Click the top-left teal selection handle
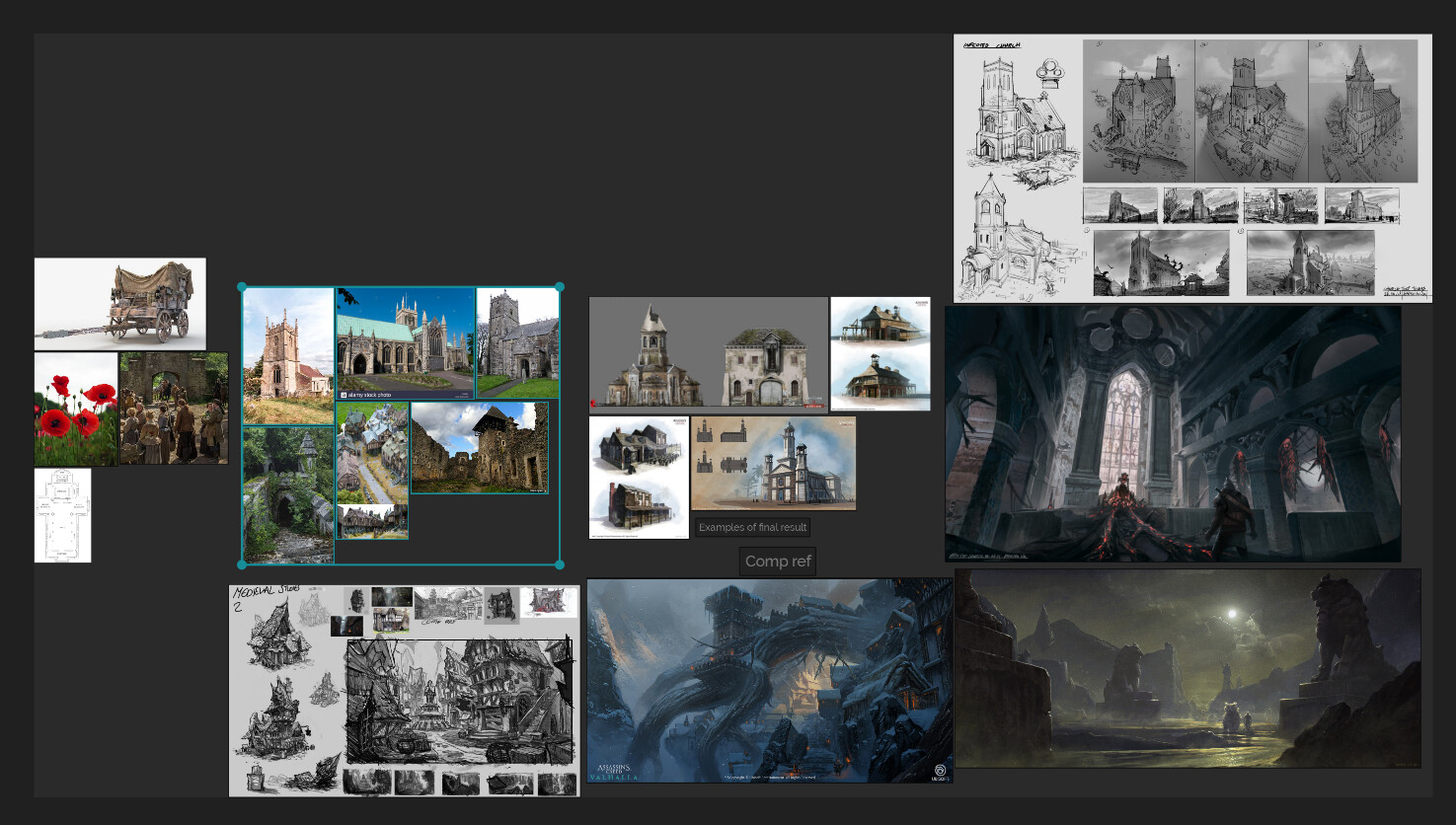1456x825 pixels. (x=242, y=286)
